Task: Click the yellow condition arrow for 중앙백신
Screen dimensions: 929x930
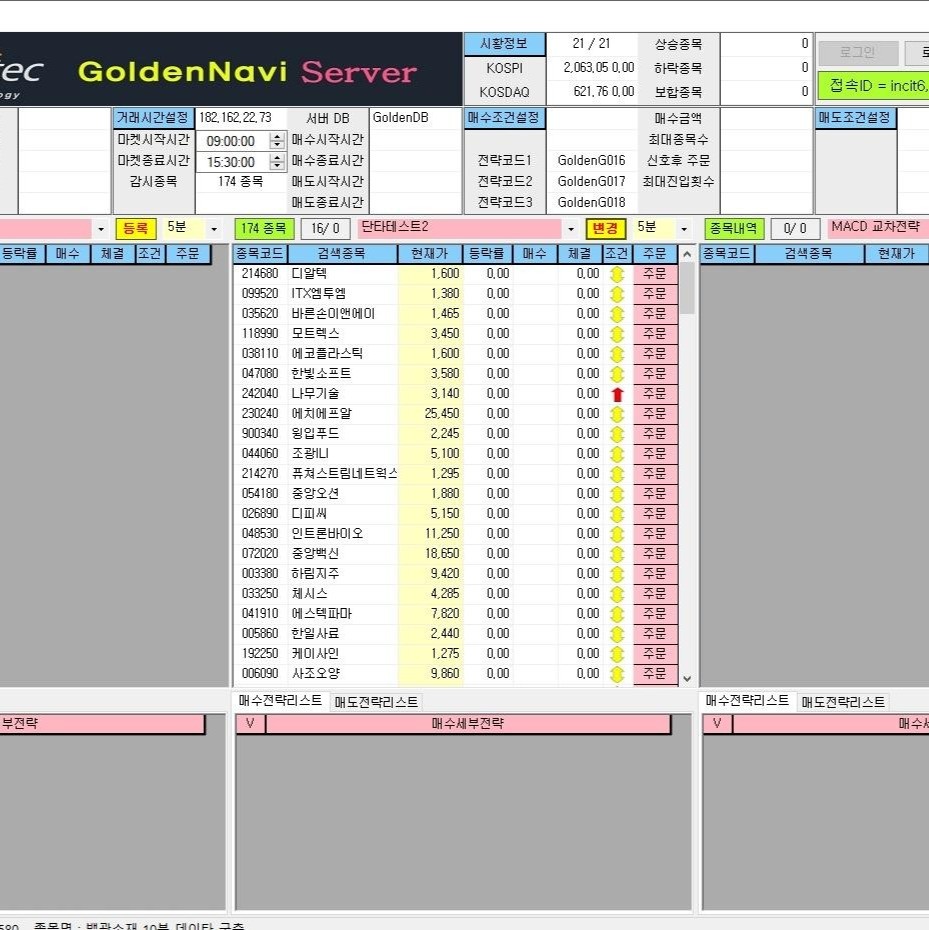Action: [617, 554]
